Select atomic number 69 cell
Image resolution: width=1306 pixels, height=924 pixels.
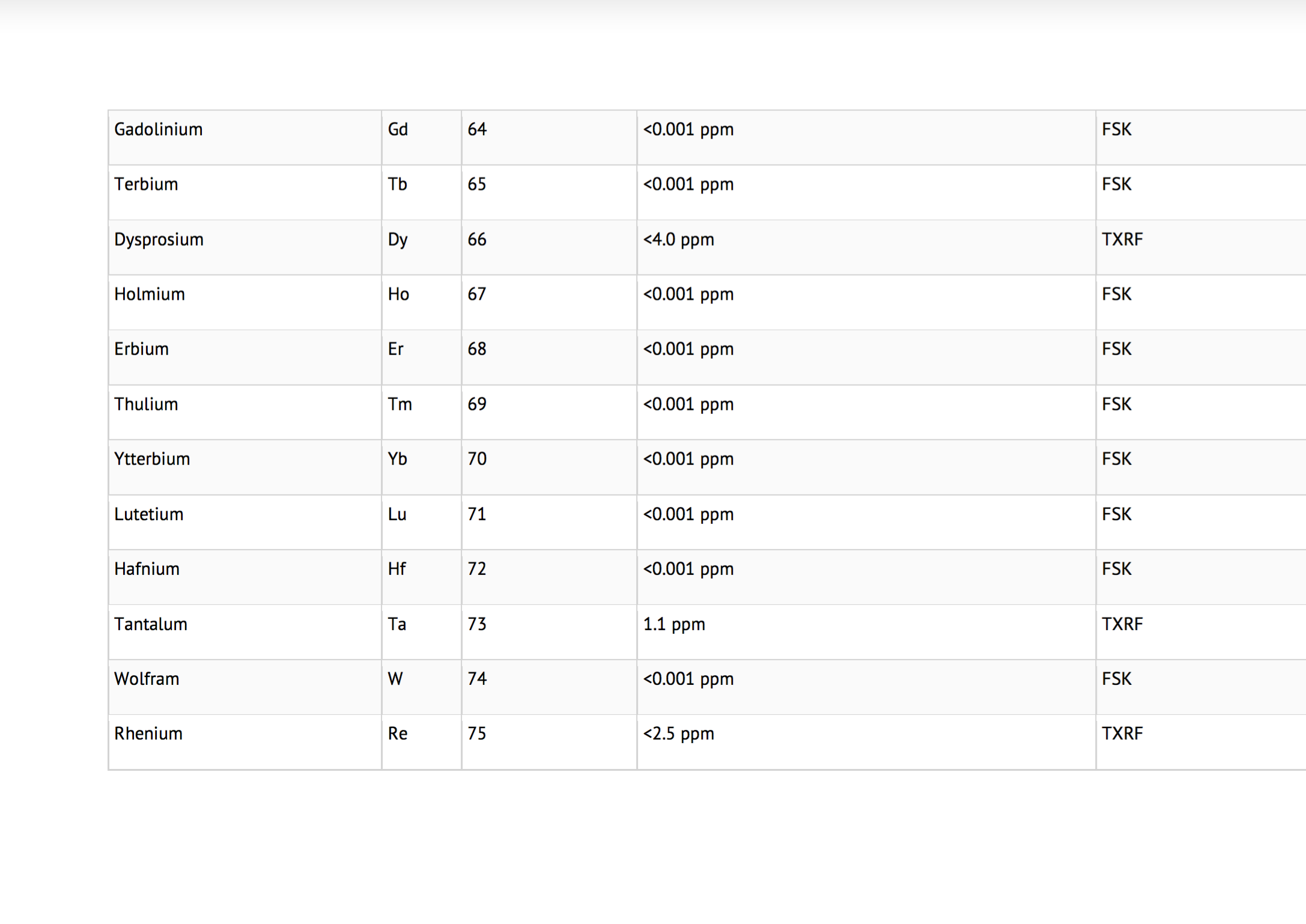tap(477, 404)
